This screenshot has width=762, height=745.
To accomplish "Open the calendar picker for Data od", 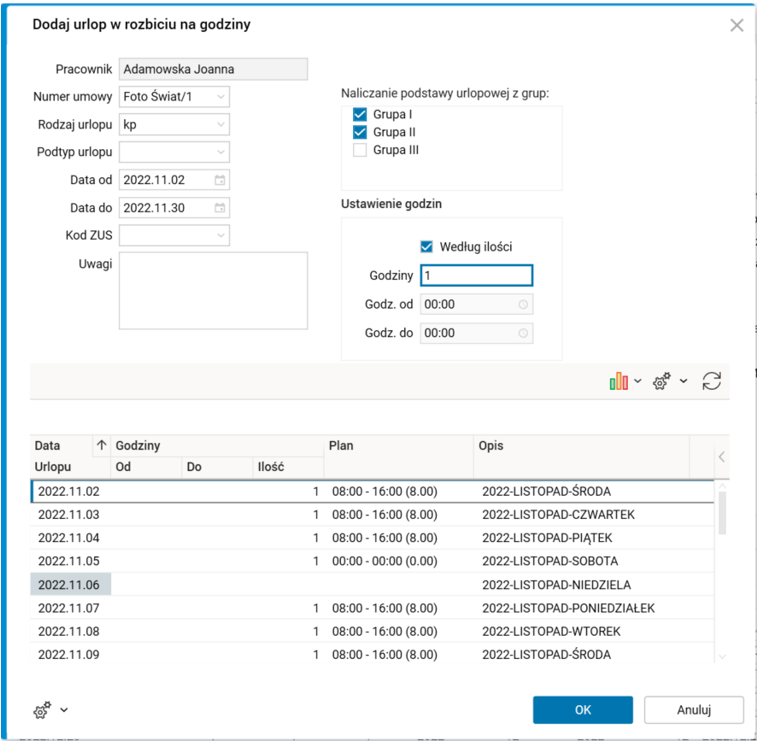I will (220, 180).
